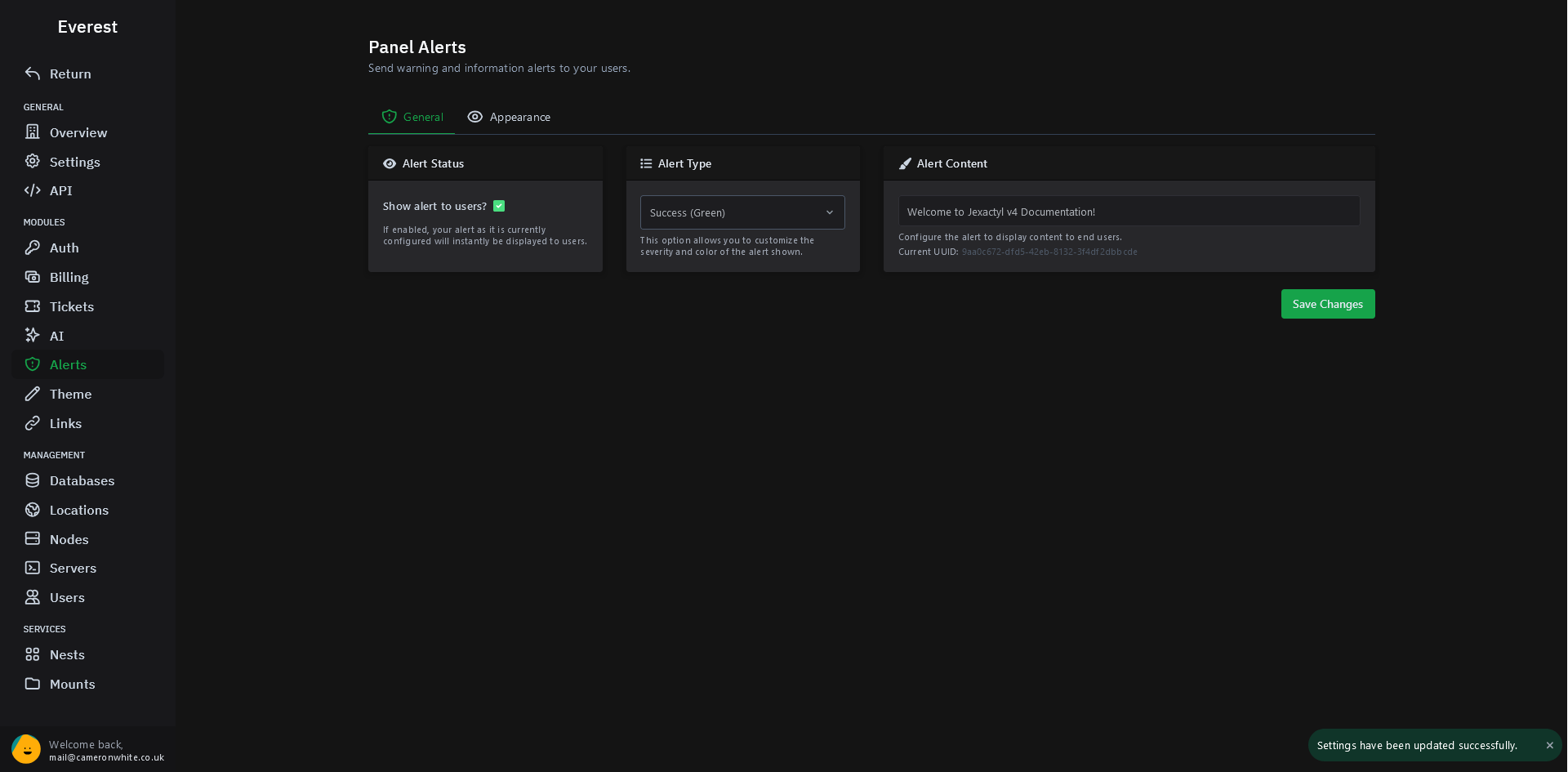1568x772 pixels.
Task: Go to the Users management page
Action: point(88,597)
